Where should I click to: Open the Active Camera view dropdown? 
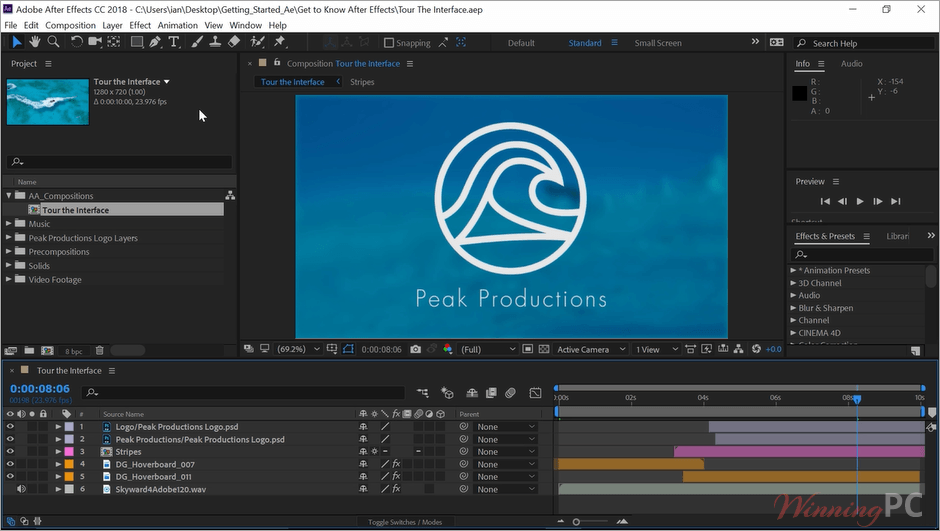tap(591, 349)
